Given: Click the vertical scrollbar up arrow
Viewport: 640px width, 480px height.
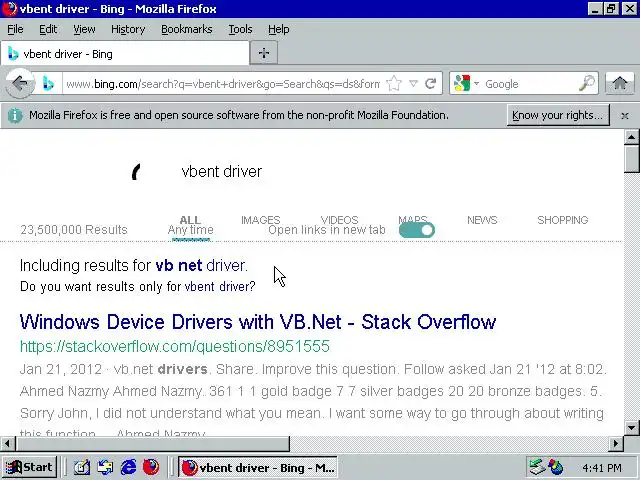Looking at the screenshot, I should (x=631, y=138).
